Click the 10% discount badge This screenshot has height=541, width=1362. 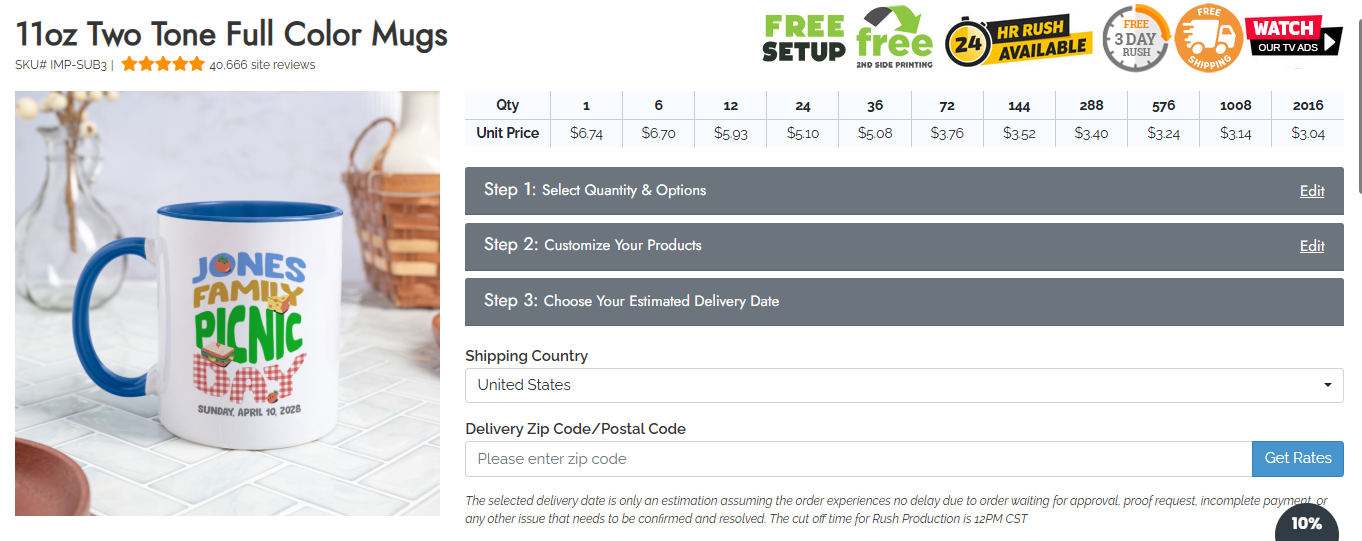[1306, 523]
